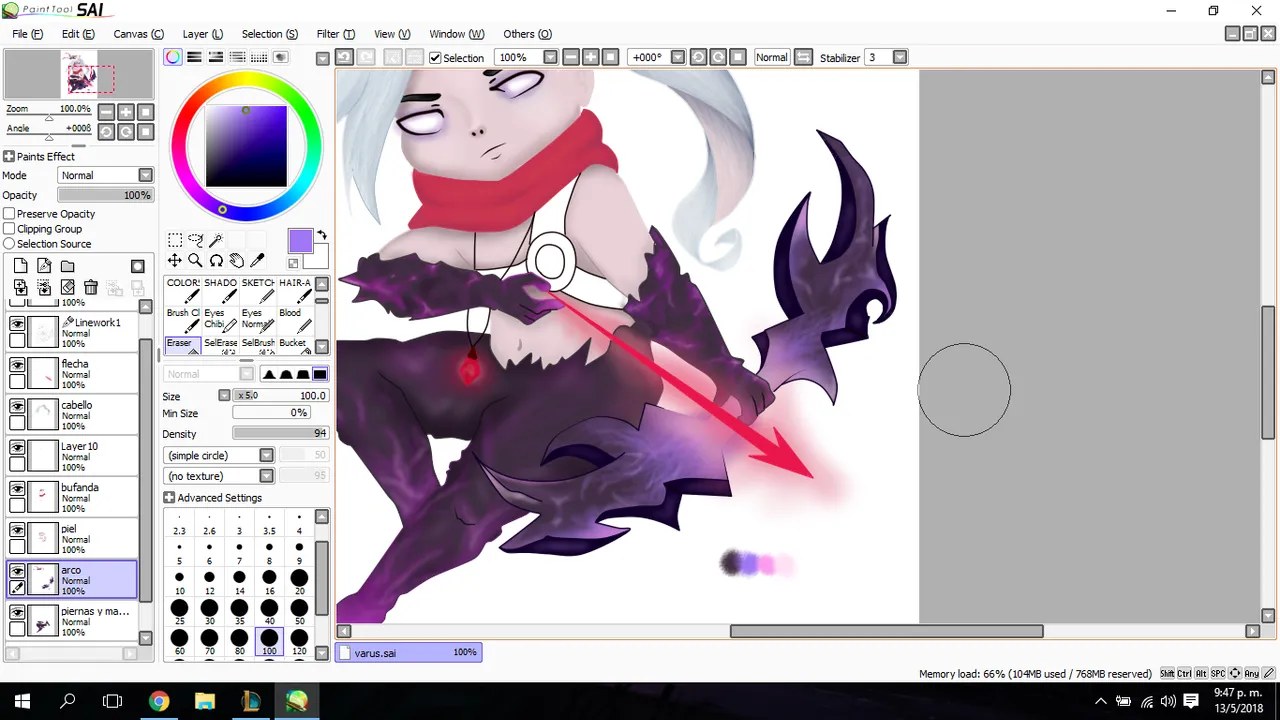Adjust the Density slider
This screenshot has height=720, width=1280.
[x=280, y=433]
